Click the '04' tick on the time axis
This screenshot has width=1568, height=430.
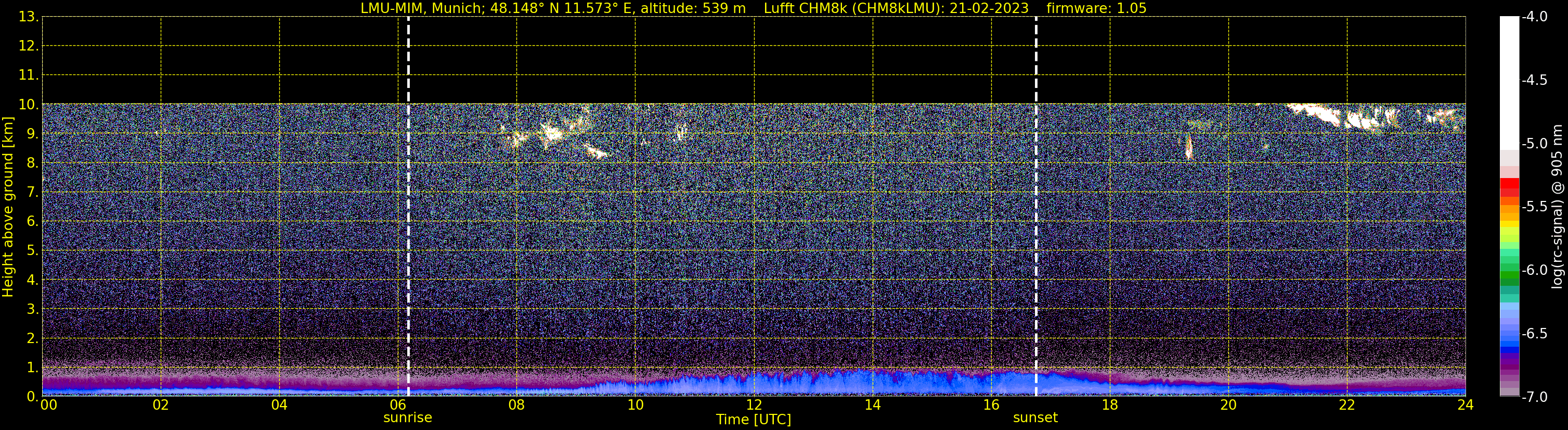(279, 405)
